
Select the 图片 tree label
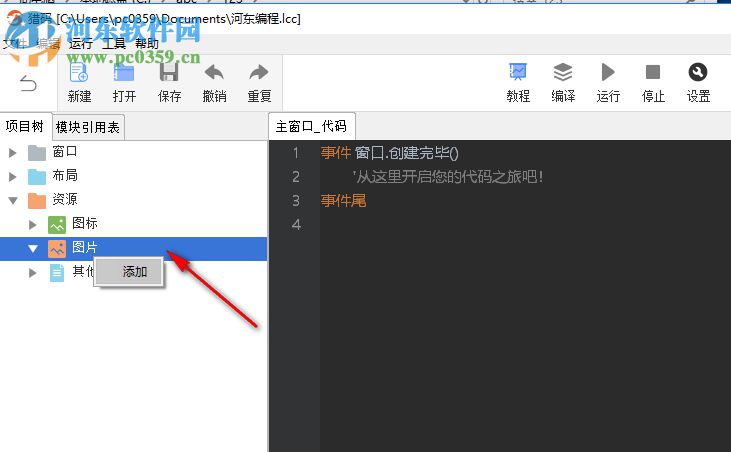pos(84,247)
